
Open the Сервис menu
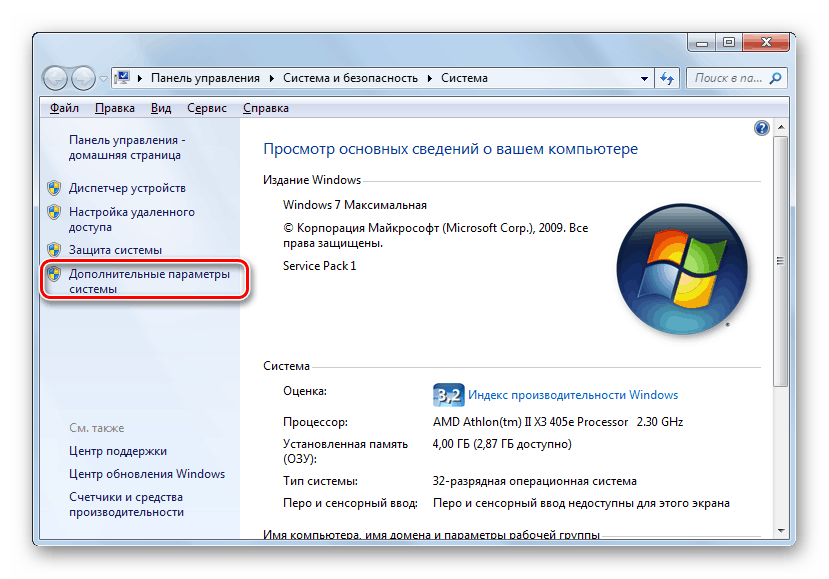(x=207, y=108)
